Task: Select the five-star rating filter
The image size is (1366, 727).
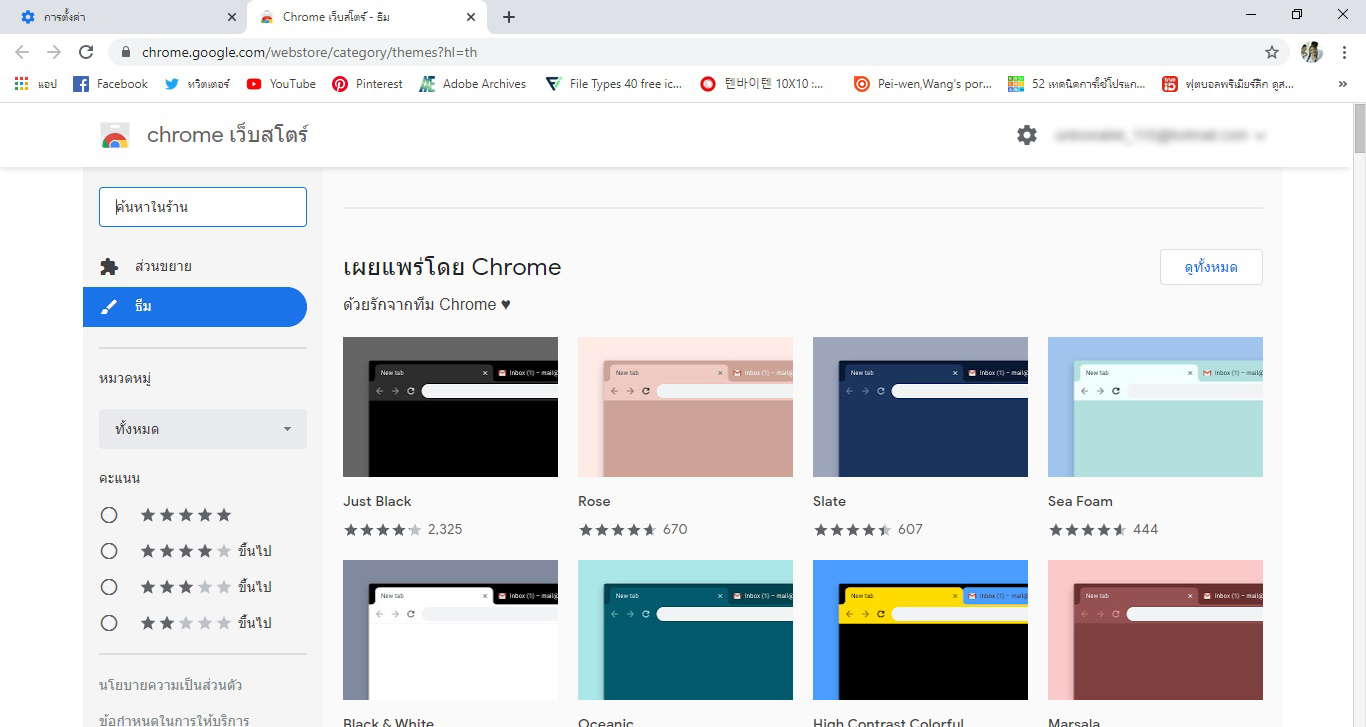Action: click(x=109, y=514)
